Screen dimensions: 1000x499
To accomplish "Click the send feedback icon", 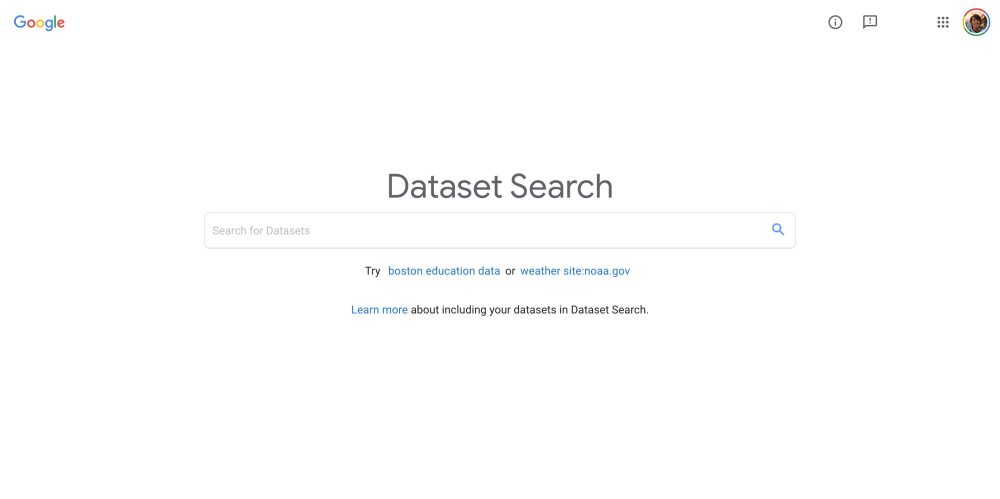I will [x=870, y=22].
